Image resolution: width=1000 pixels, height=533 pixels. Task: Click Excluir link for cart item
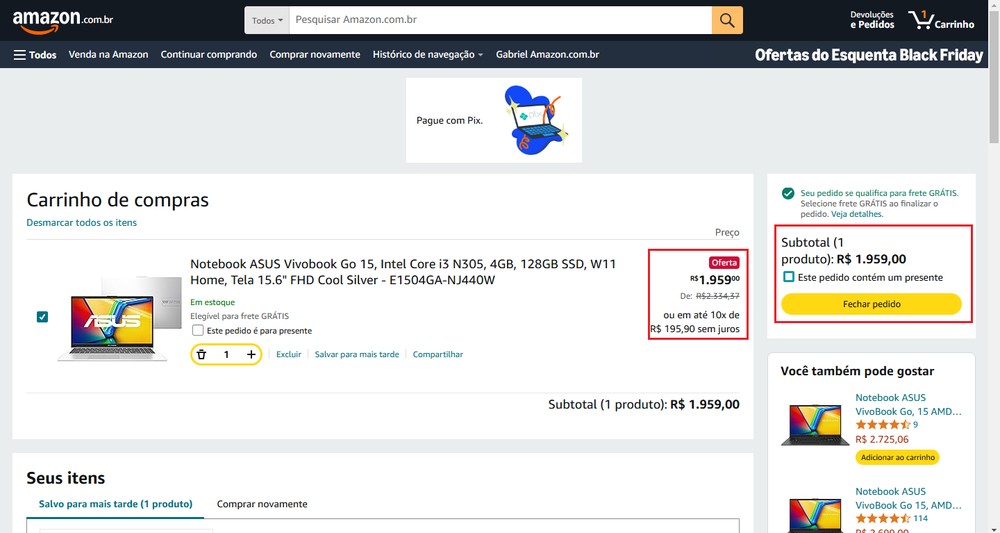click(288, 354)
